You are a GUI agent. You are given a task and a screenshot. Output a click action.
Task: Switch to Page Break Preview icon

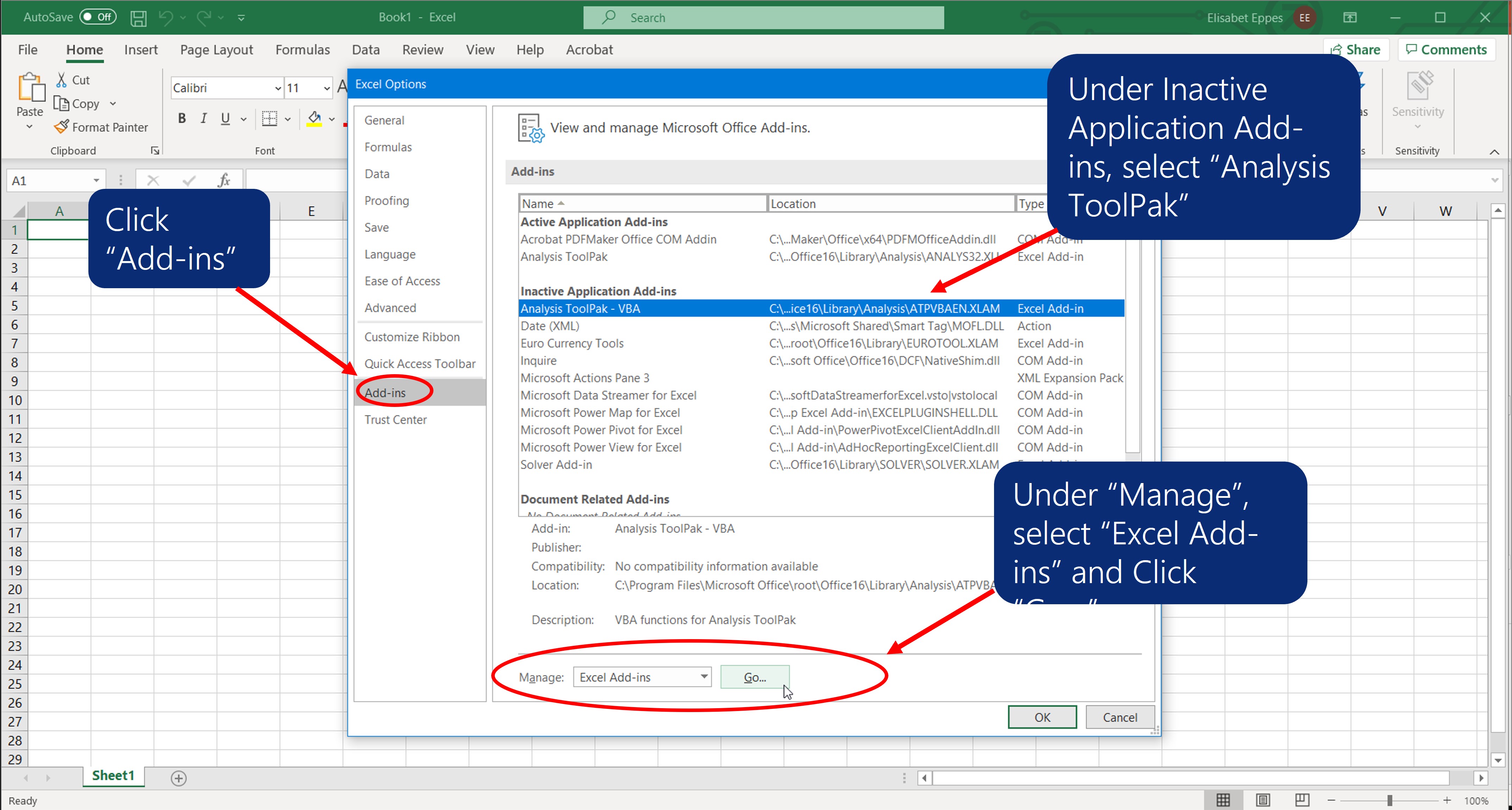(x=1302, y=800)
